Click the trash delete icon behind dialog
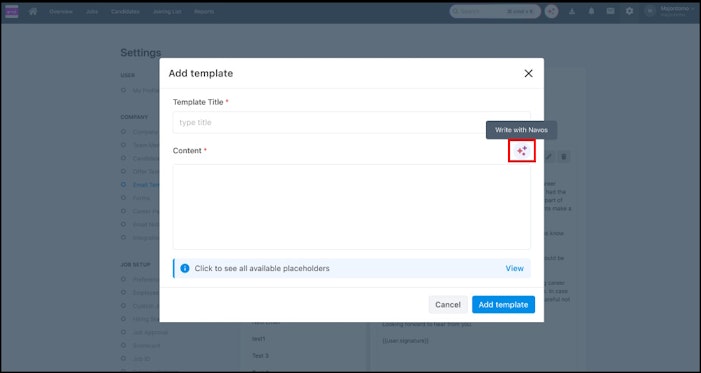This screenshot has height=373, width=701. point(564,157)
